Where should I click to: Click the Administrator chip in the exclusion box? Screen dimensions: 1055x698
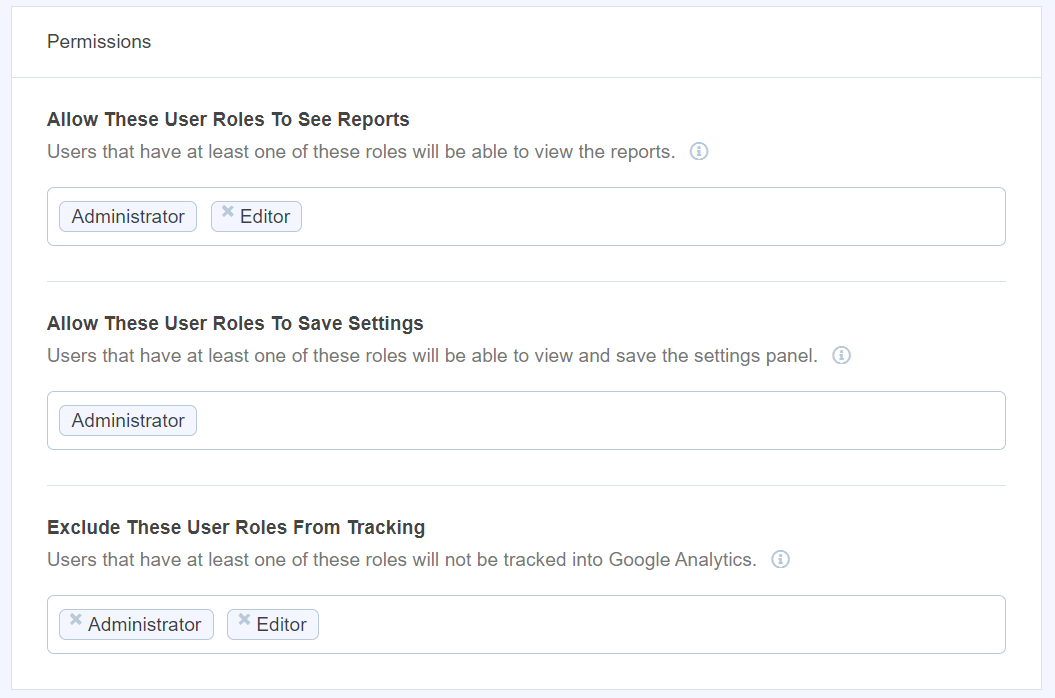pos(136,624)
